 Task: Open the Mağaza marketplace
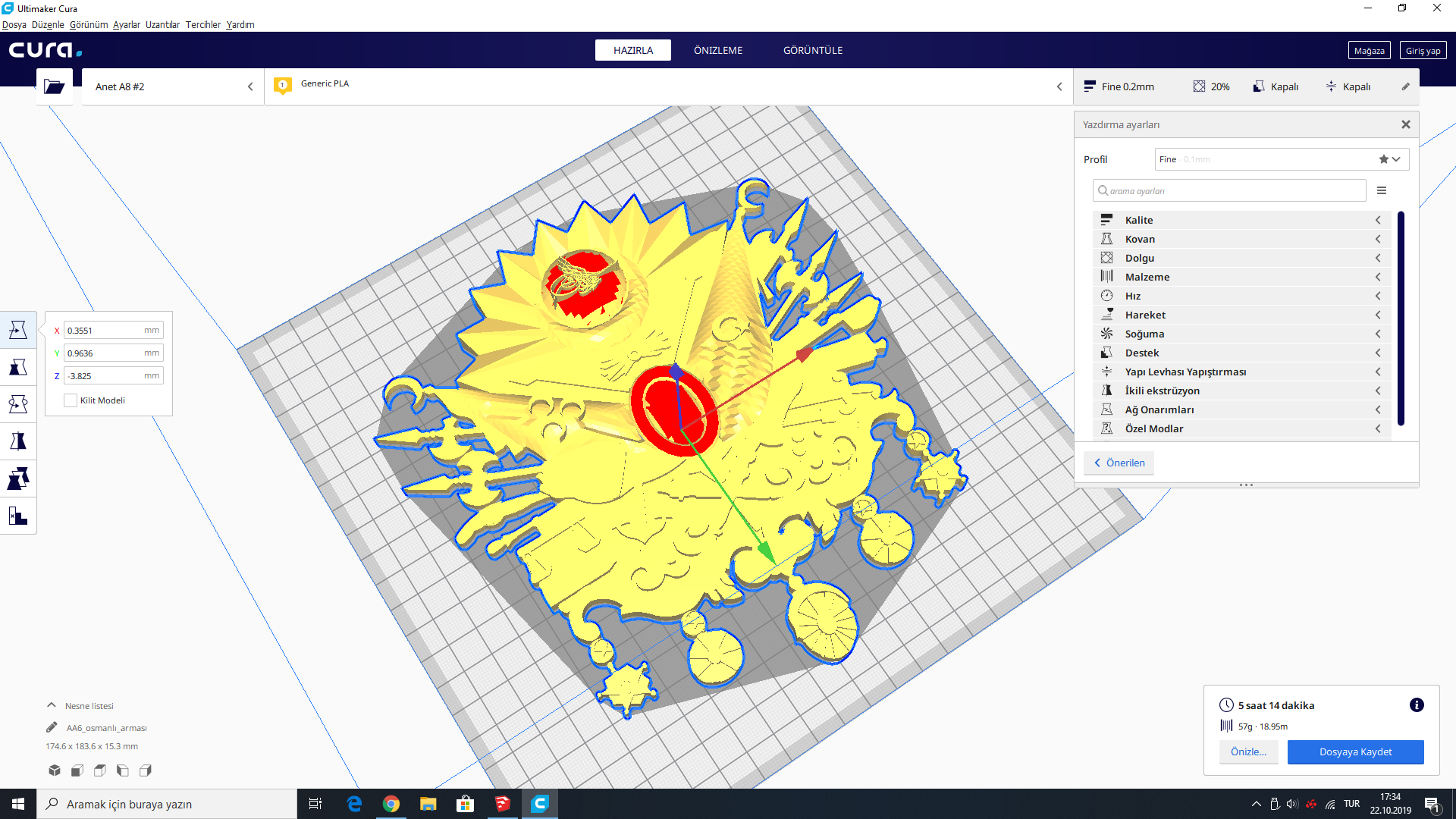1369,51
